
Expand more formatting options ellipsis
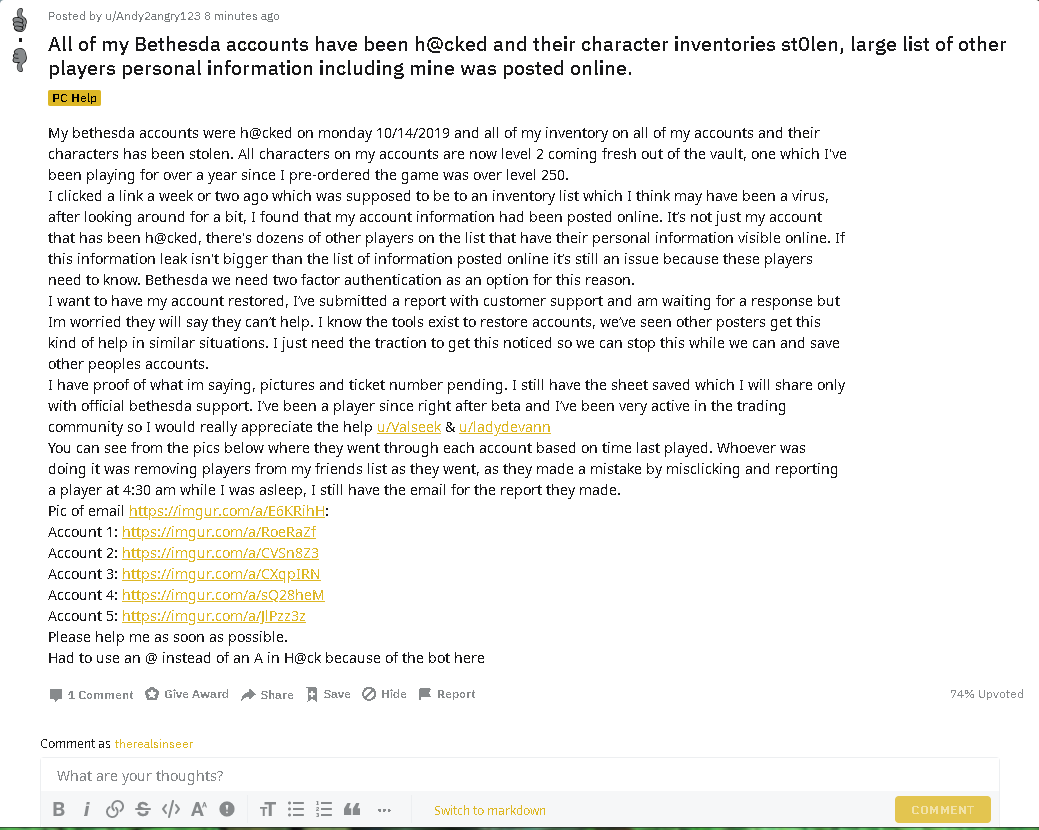pyautogui.click(x=384, y=809)
